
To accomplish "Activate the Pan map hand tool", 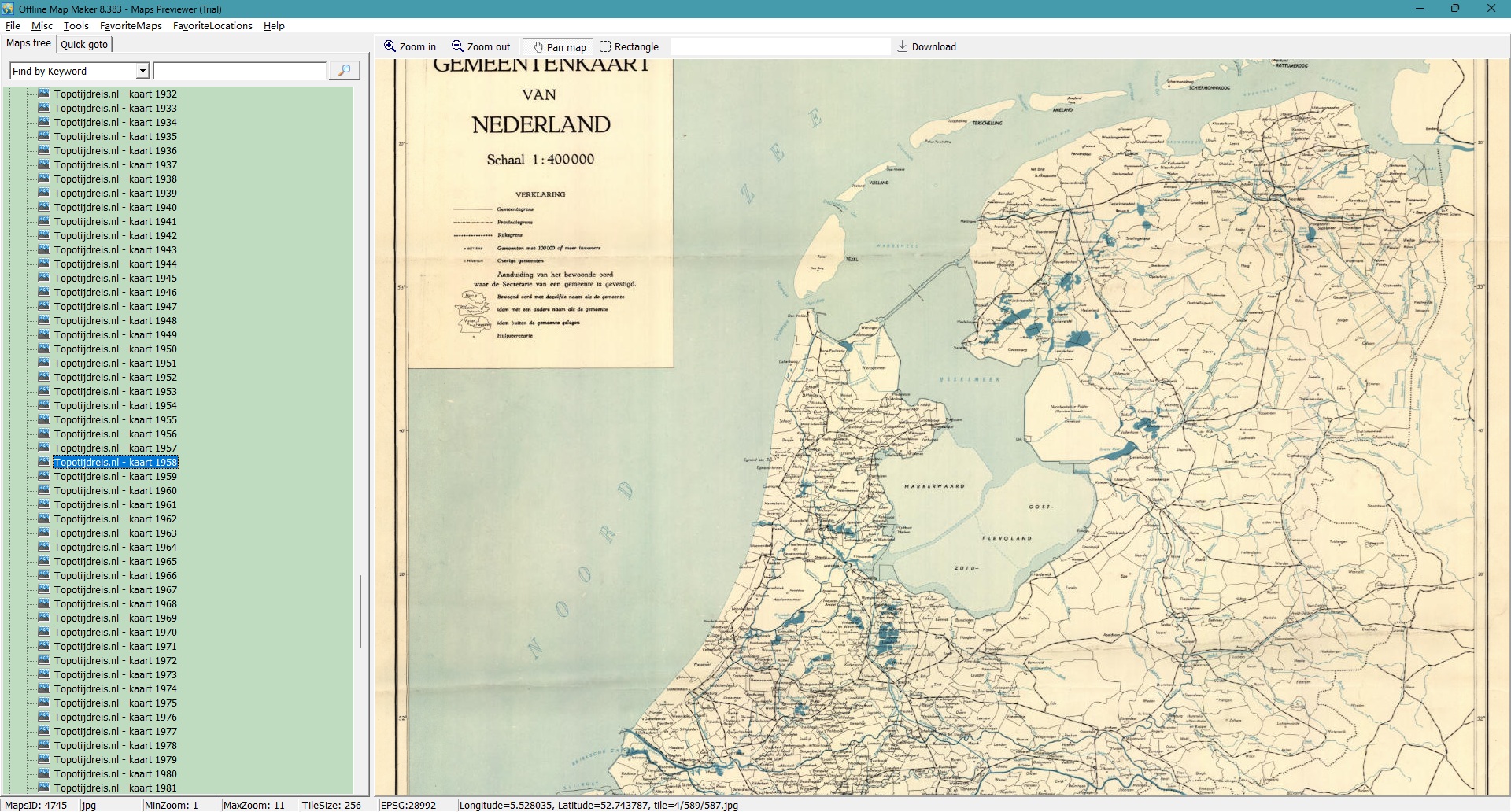I will 539,47.
